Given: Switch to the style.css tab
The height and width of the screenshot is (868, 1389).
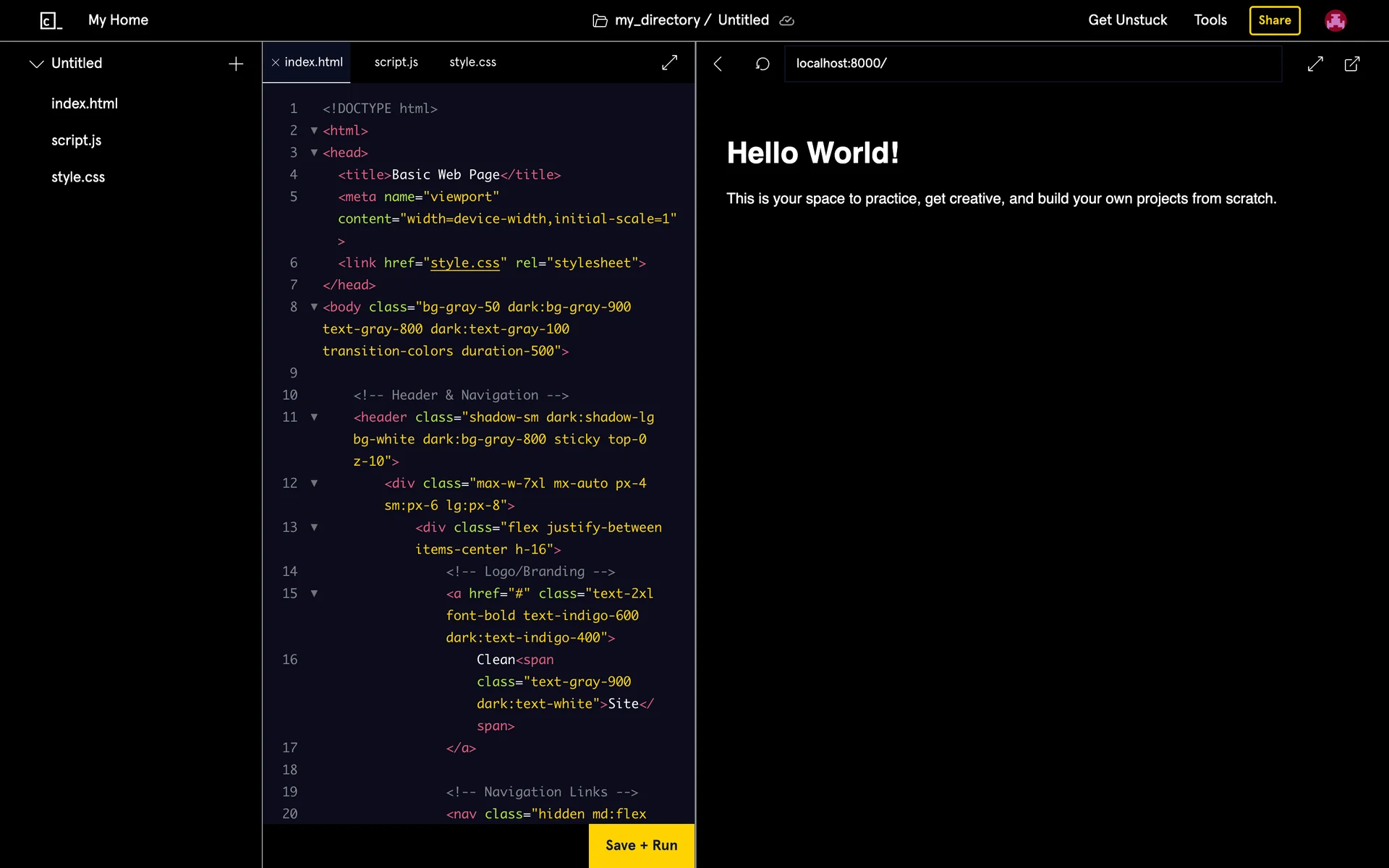Looking at the screenshot, I should coord(472,62).
